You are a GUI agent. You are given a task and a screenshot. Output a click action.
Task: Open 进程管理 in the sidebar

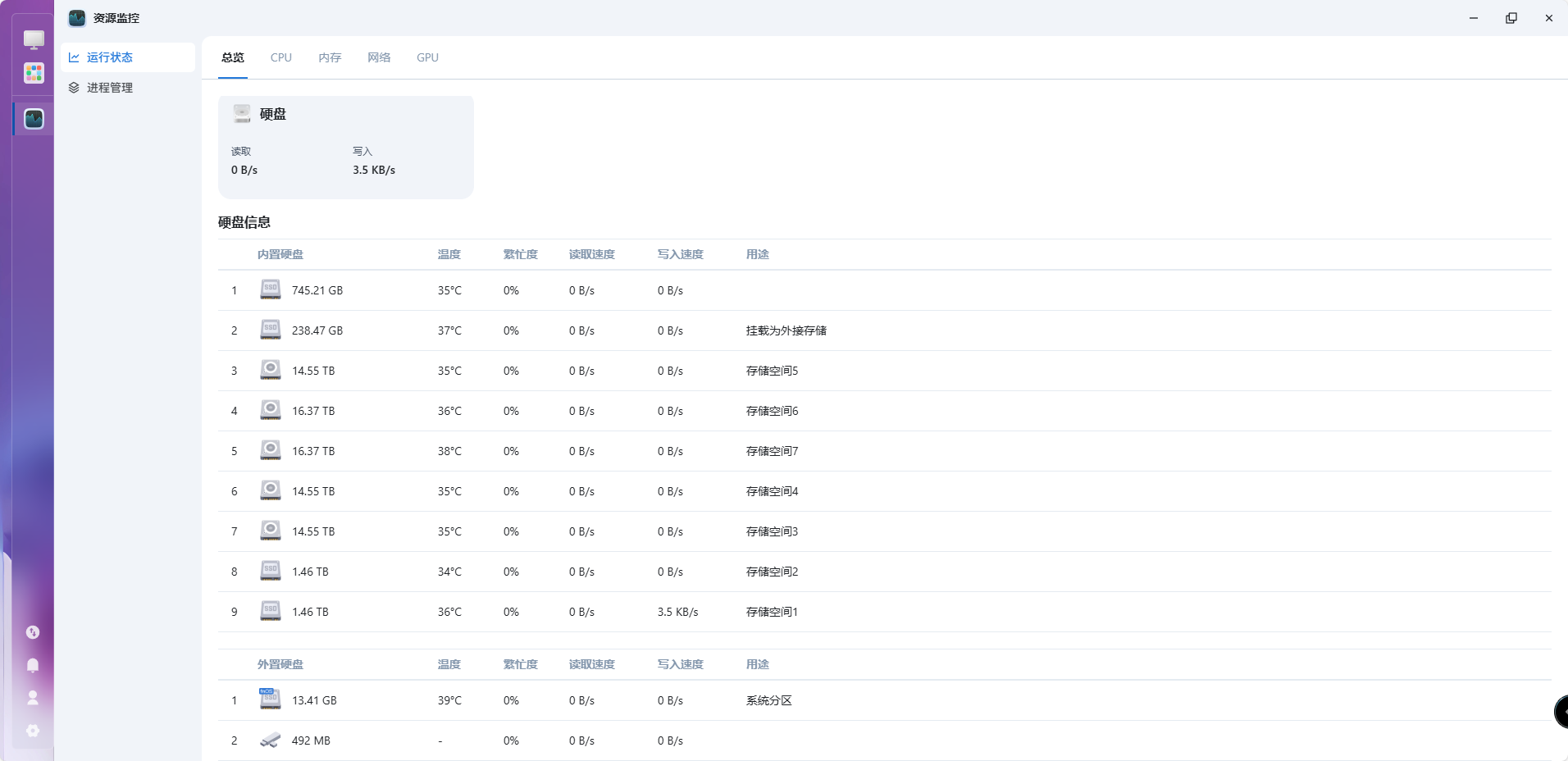click(x=128, y=88)
